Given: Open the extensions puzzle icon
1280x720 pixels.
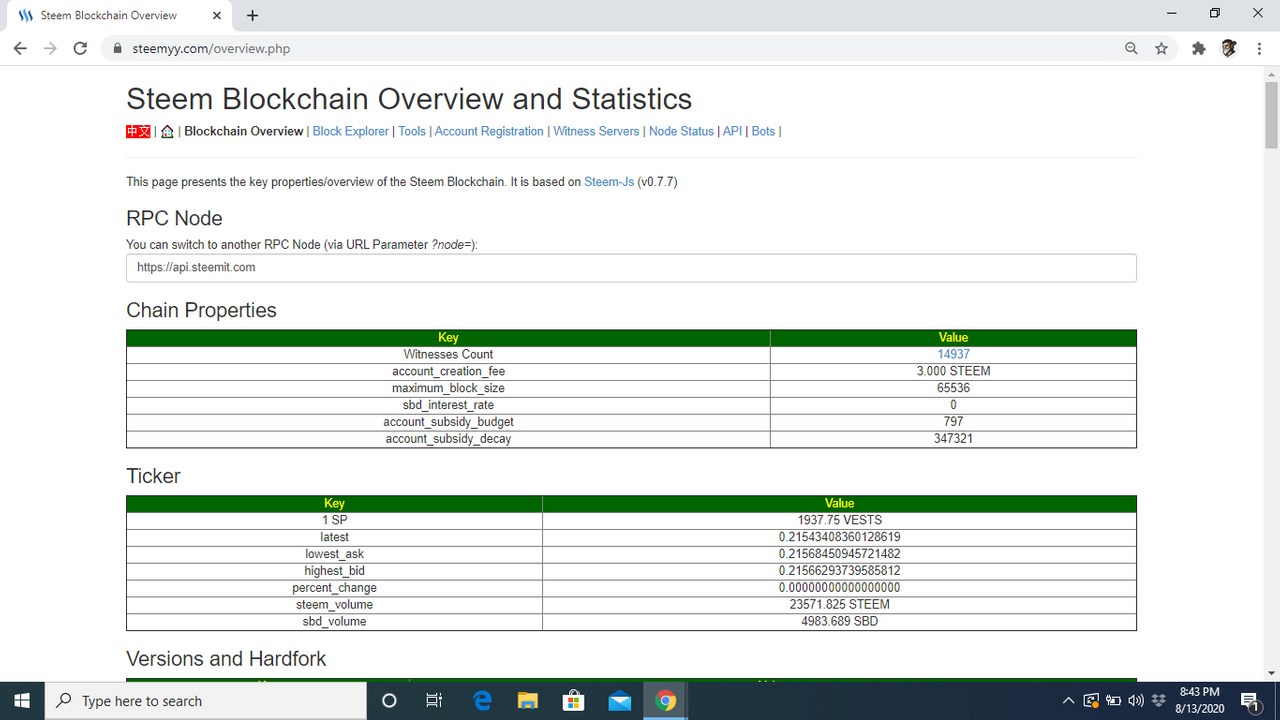Looking at the screenshot, I should [x=1199, y=48].
